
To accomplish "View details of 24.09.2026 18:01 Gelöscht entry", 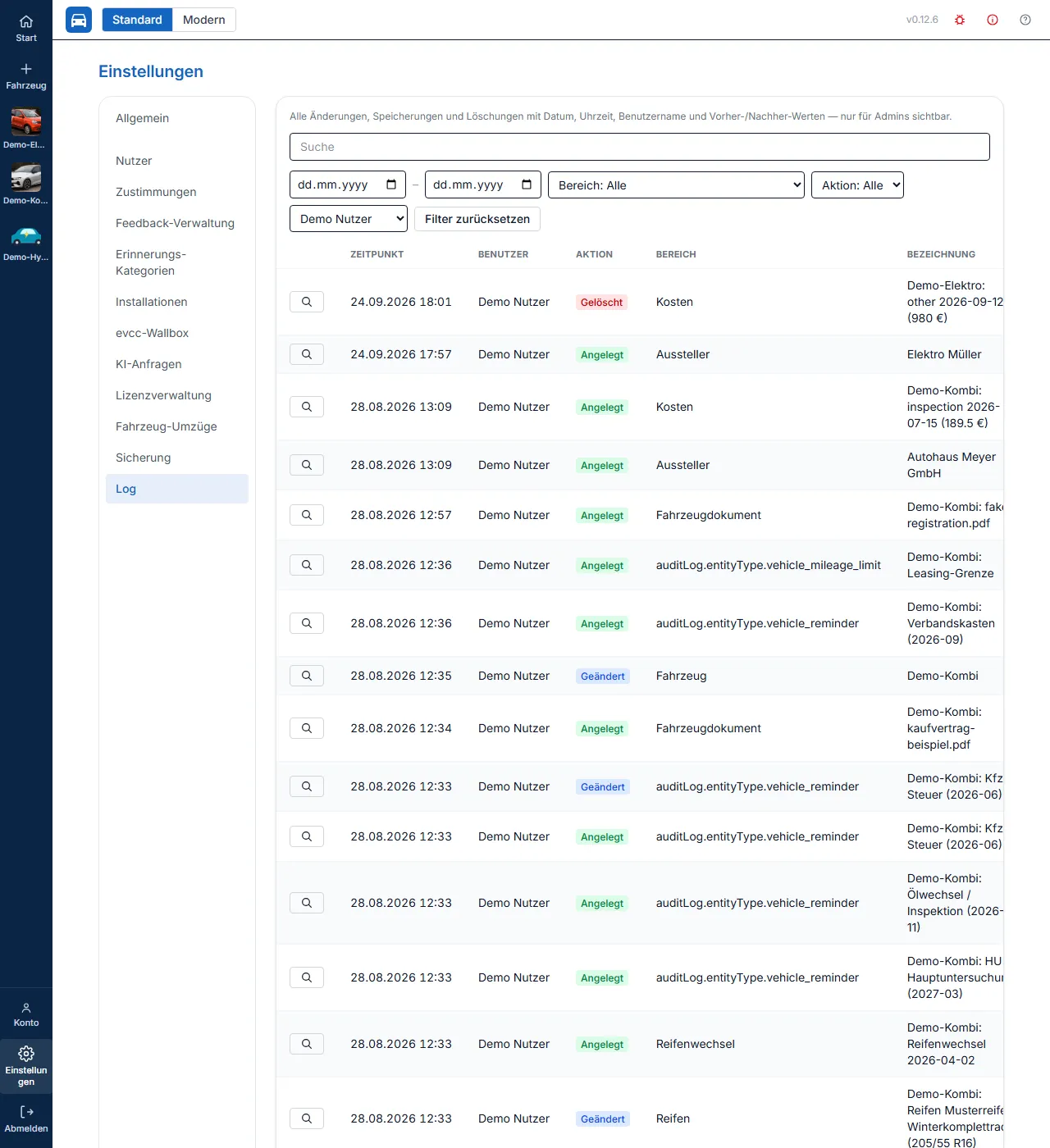I will (307, 302).
